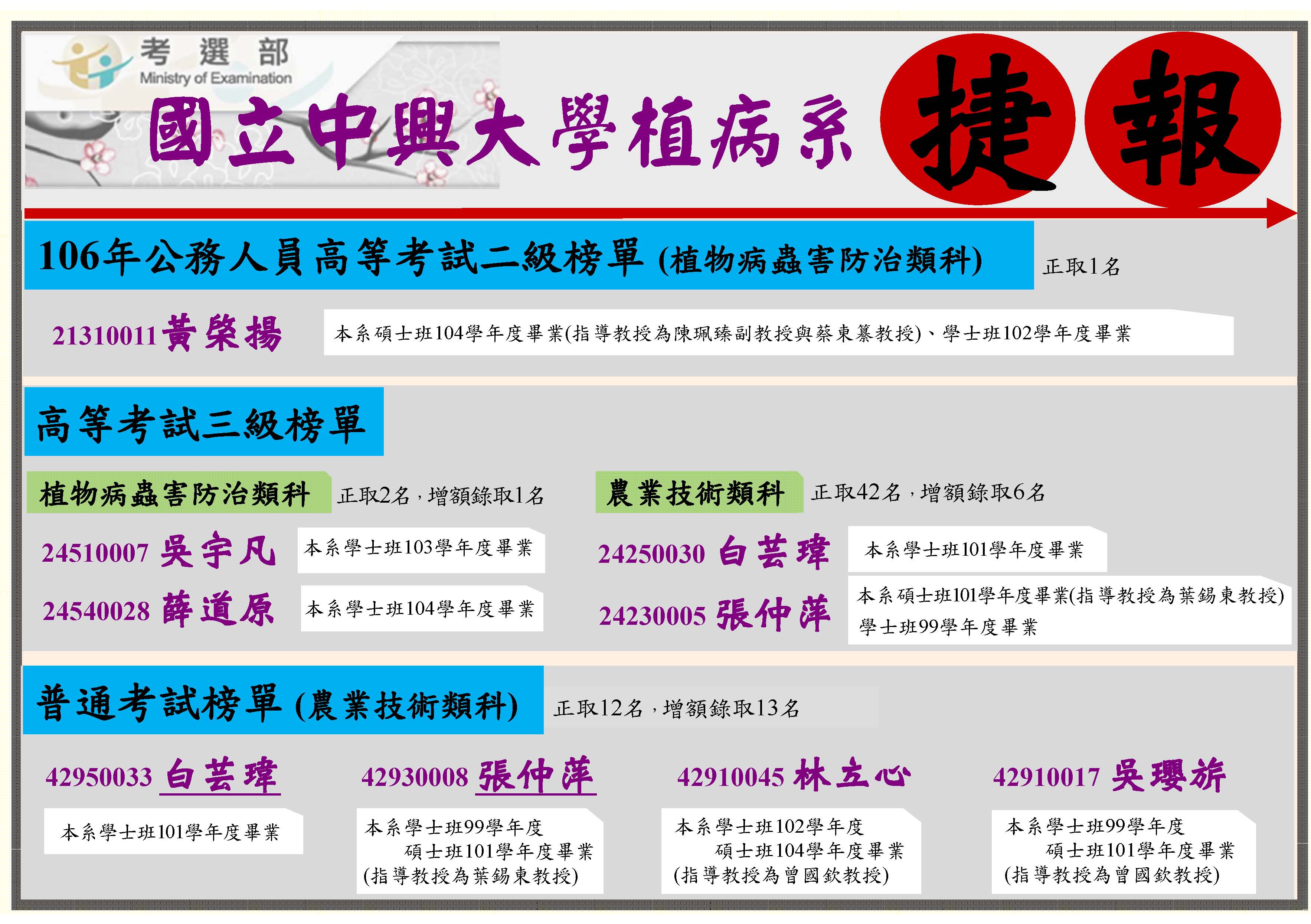Viewport: 1311px width, 924px height.
Task: Select the 高等考試三級榜單 blue header
Action: point(204,422)
